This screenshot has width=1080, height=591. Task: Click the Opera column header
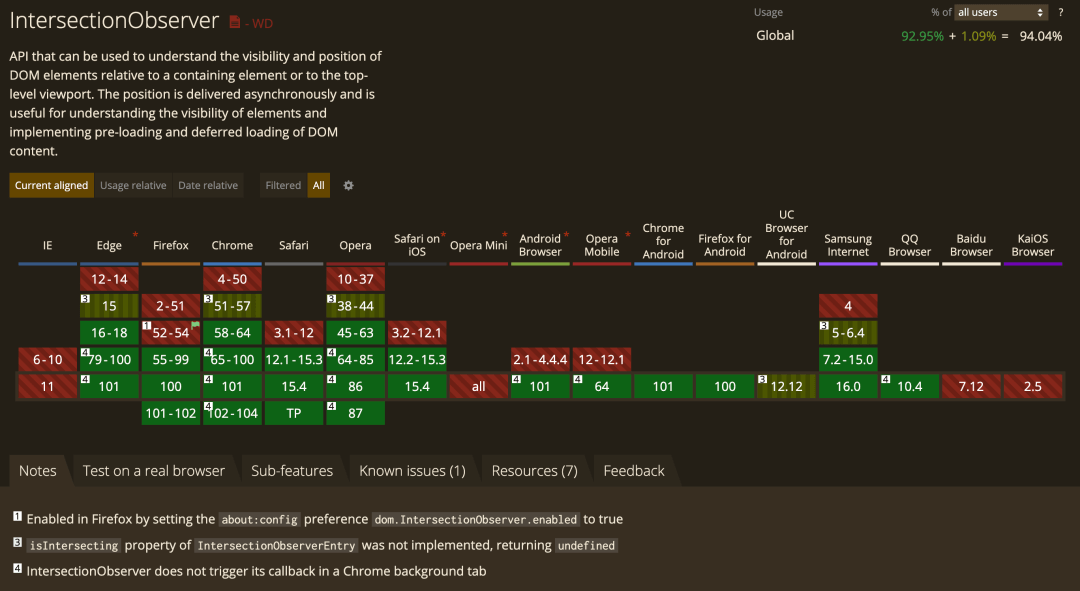[355, 245]
